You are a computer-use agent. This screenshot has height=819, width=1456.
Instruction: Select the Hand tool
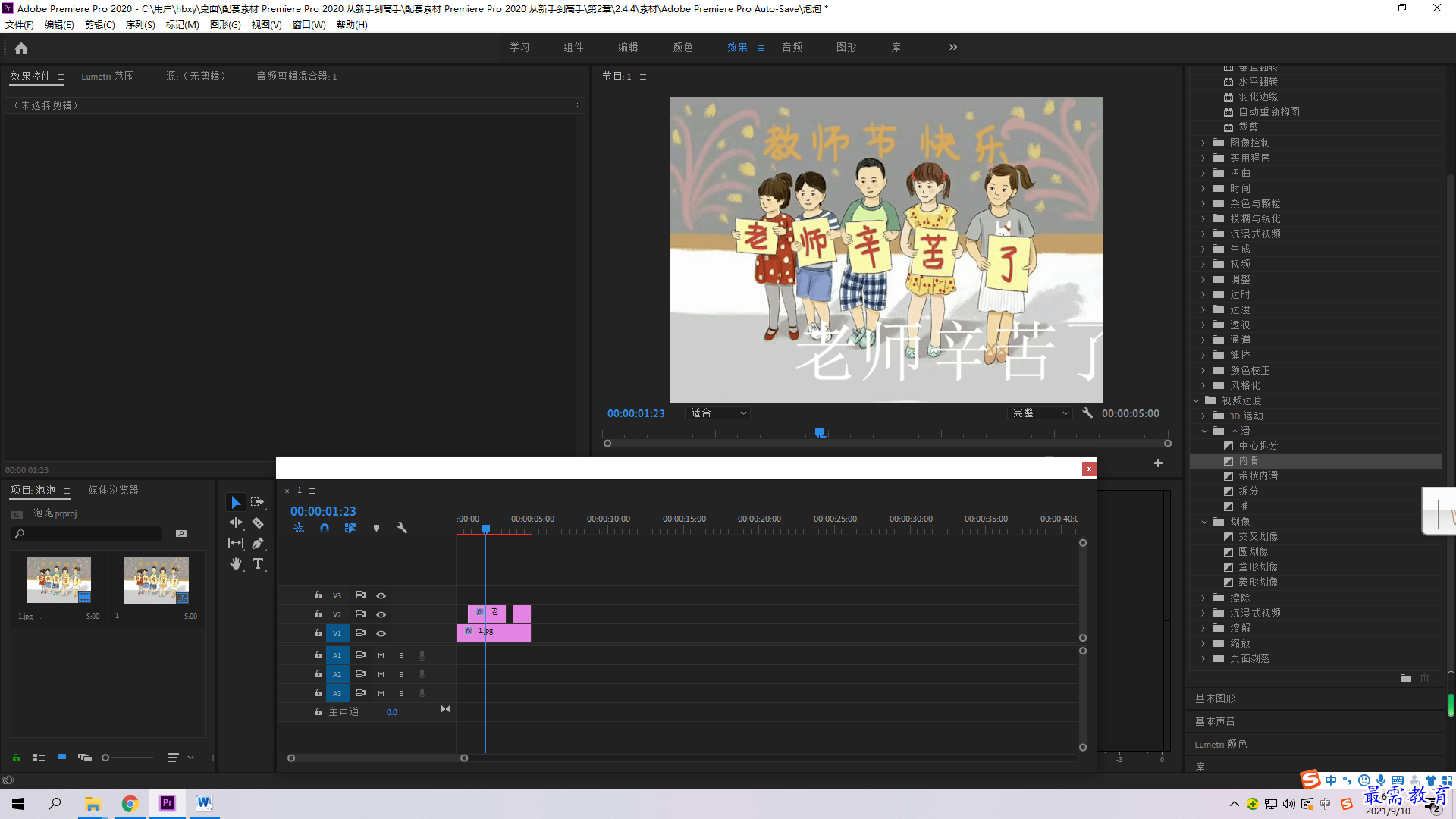pos(236,563)
